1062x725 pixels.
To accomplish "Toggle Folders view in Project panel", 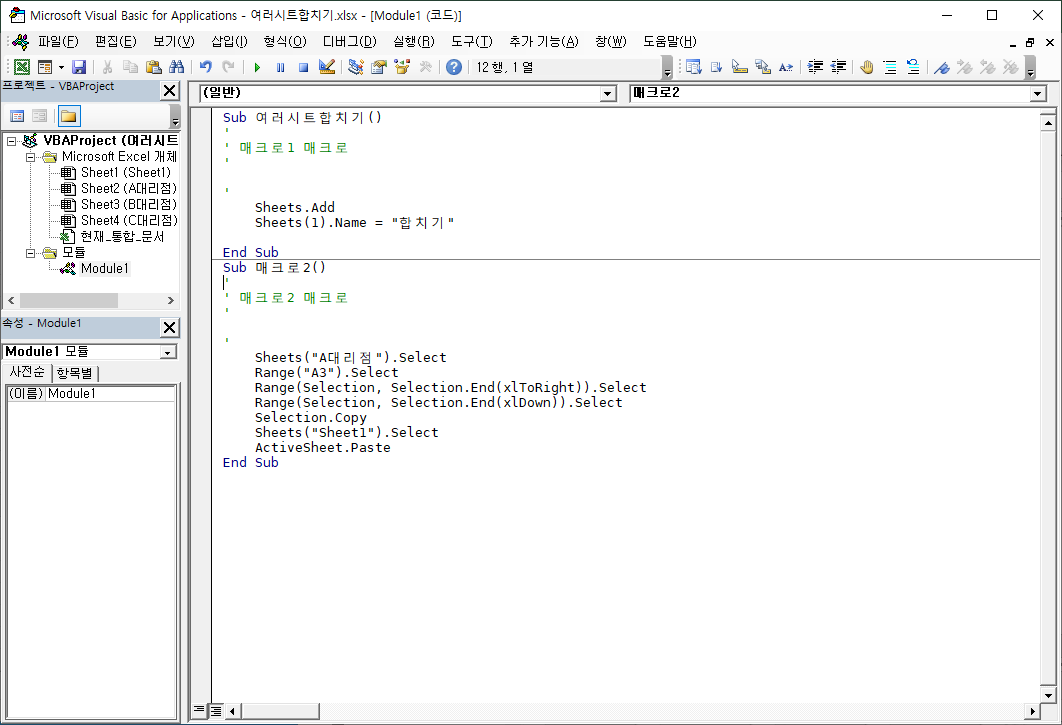I will pos(68,117).
